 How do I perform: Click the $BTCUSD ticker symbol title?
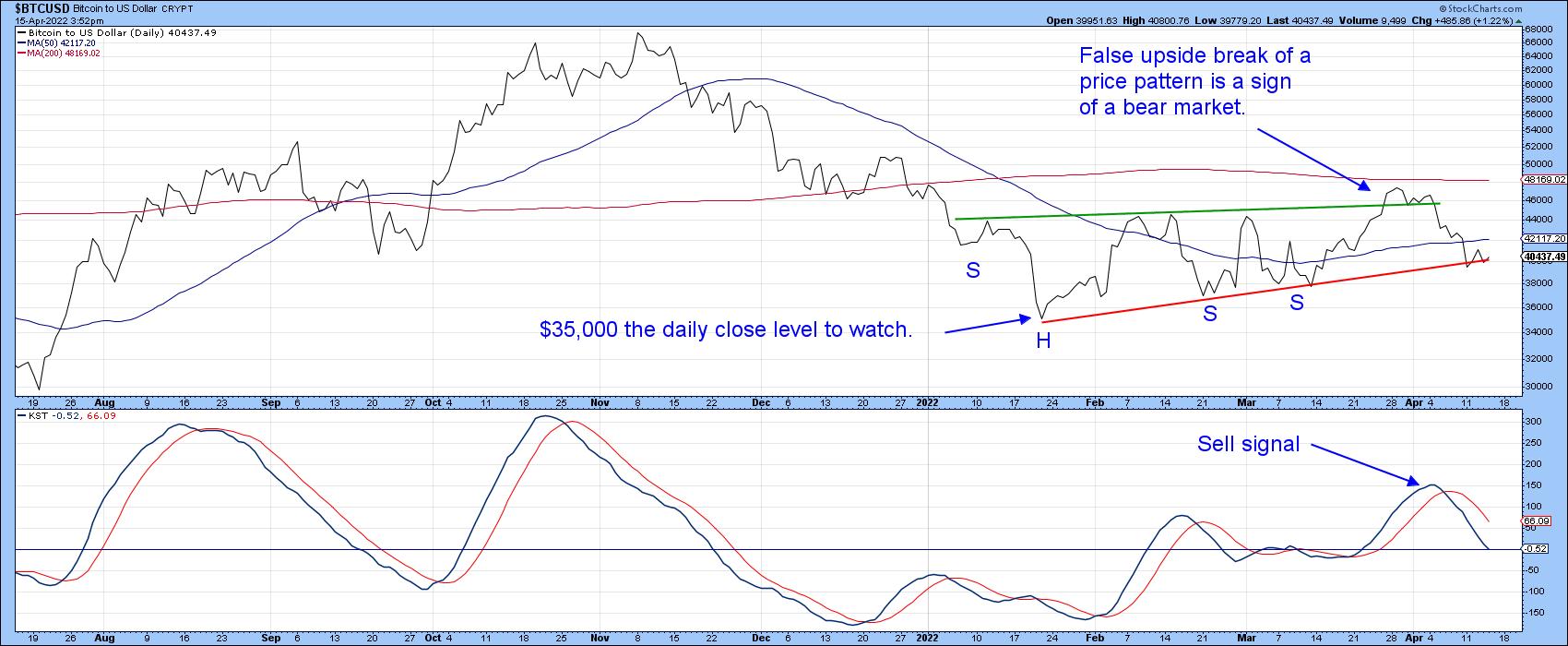(x=34, y=6)
